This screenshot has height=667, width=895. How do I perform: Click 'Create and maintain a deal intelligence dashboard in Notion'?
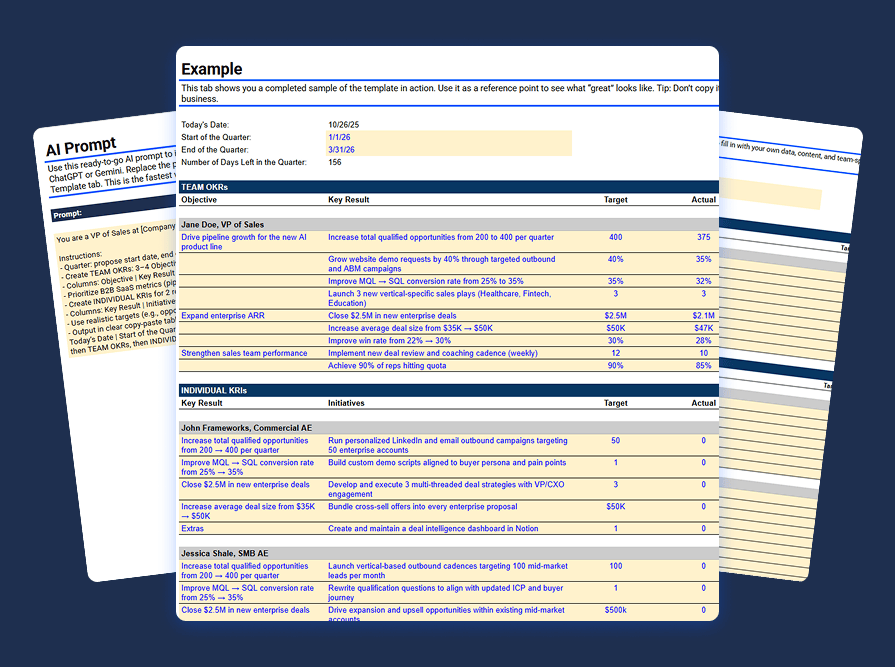point(433,528)
